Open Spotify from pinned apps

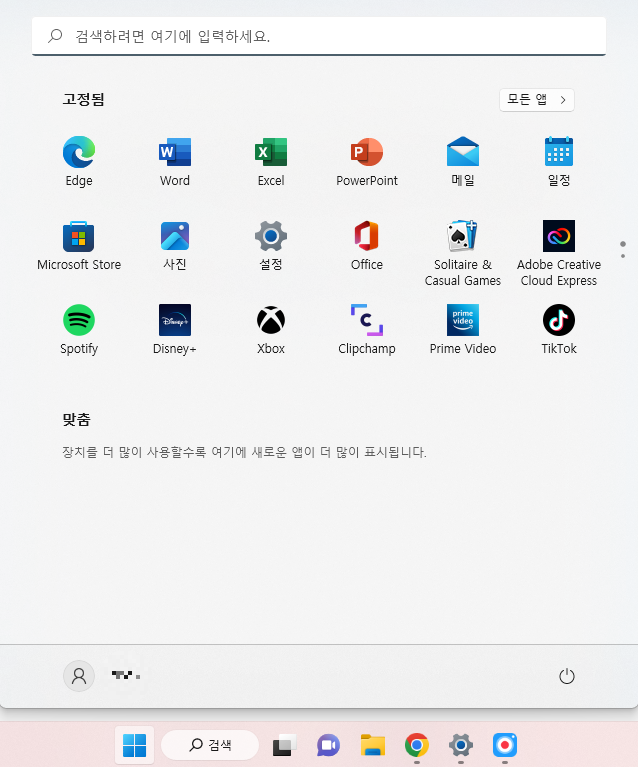tap(79, 330)
